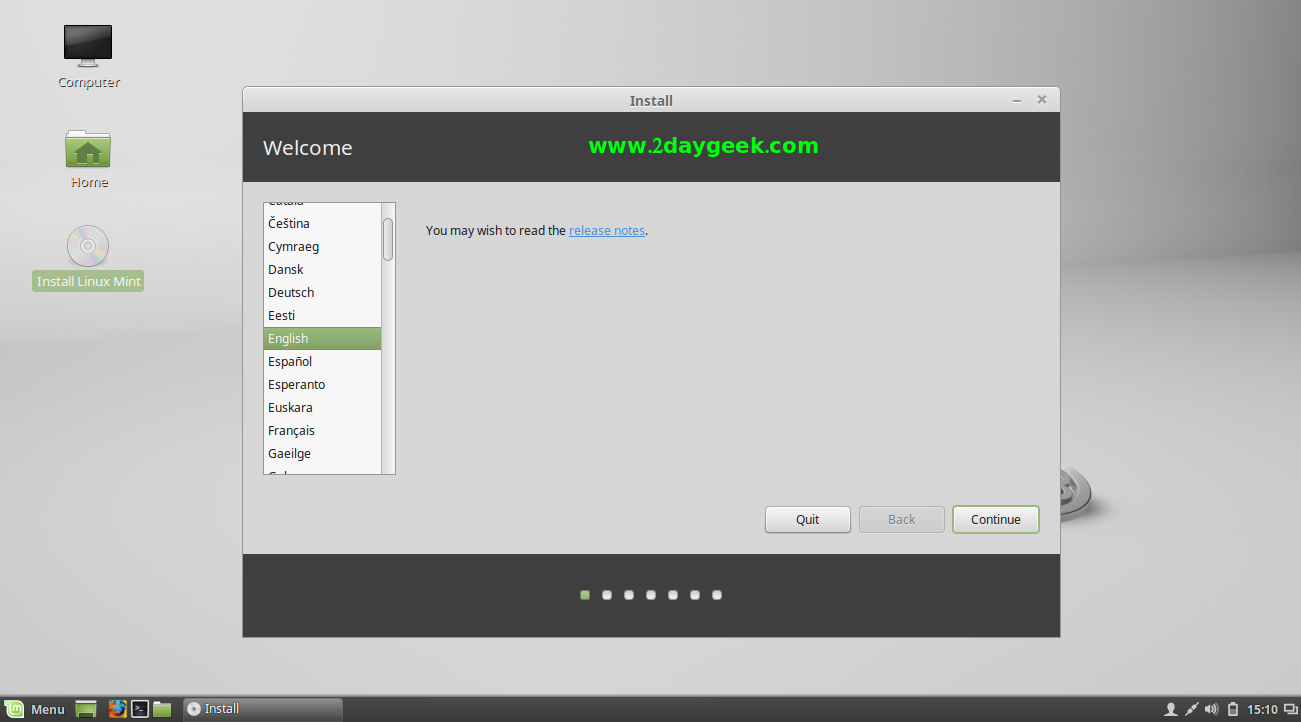The image size is (1301, 722).
Task: Open the window list applet at the panel end
Action: click(x=1290, y=710)
